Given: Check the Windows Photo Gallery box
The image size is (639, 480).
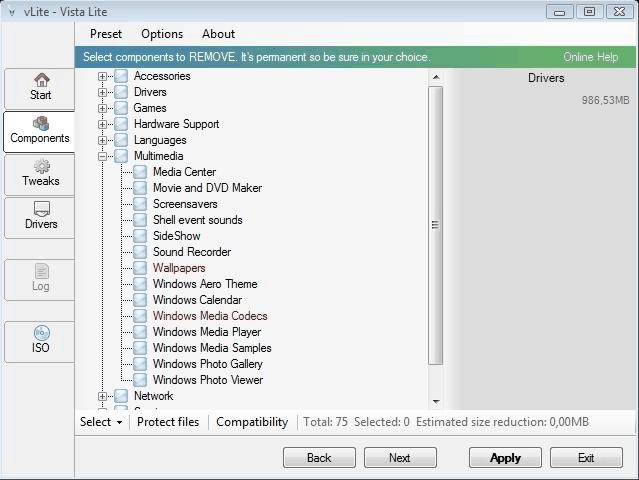Looking at the screenshot, I should coord(140,364).
